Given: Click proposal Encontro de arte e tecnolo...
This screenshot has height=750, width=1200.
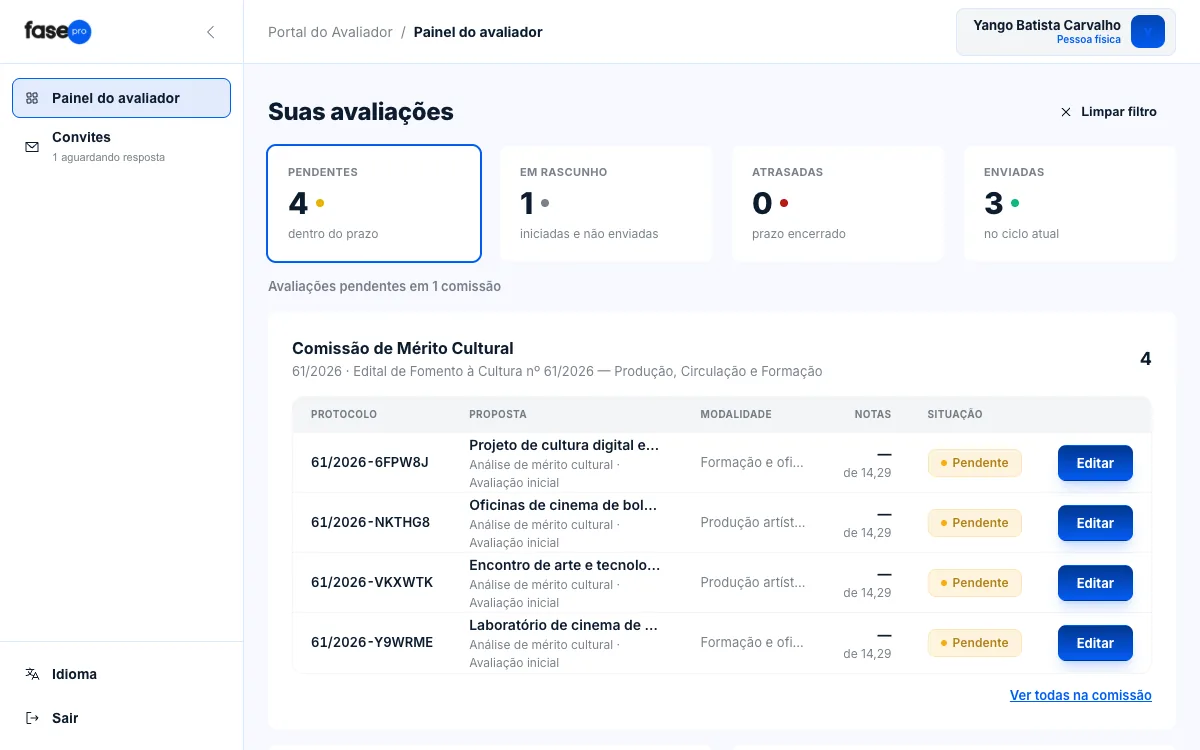Looking at the screenshot, I should [x=565, y=565].
